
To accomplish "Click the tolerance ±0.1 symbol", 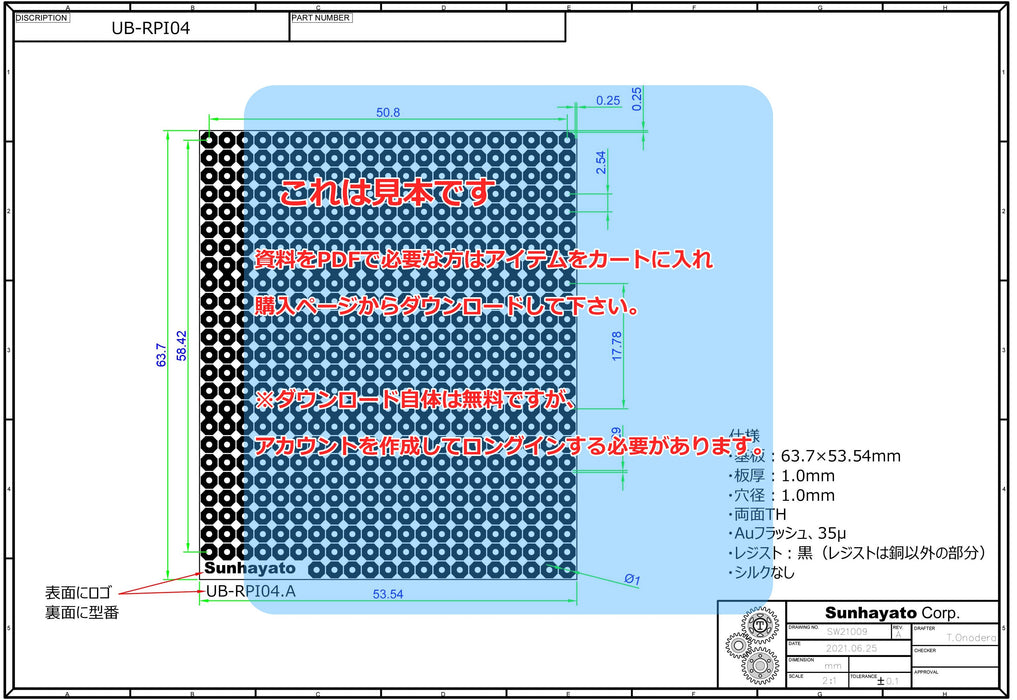I will pyautogui.click(x=888, y=680).
